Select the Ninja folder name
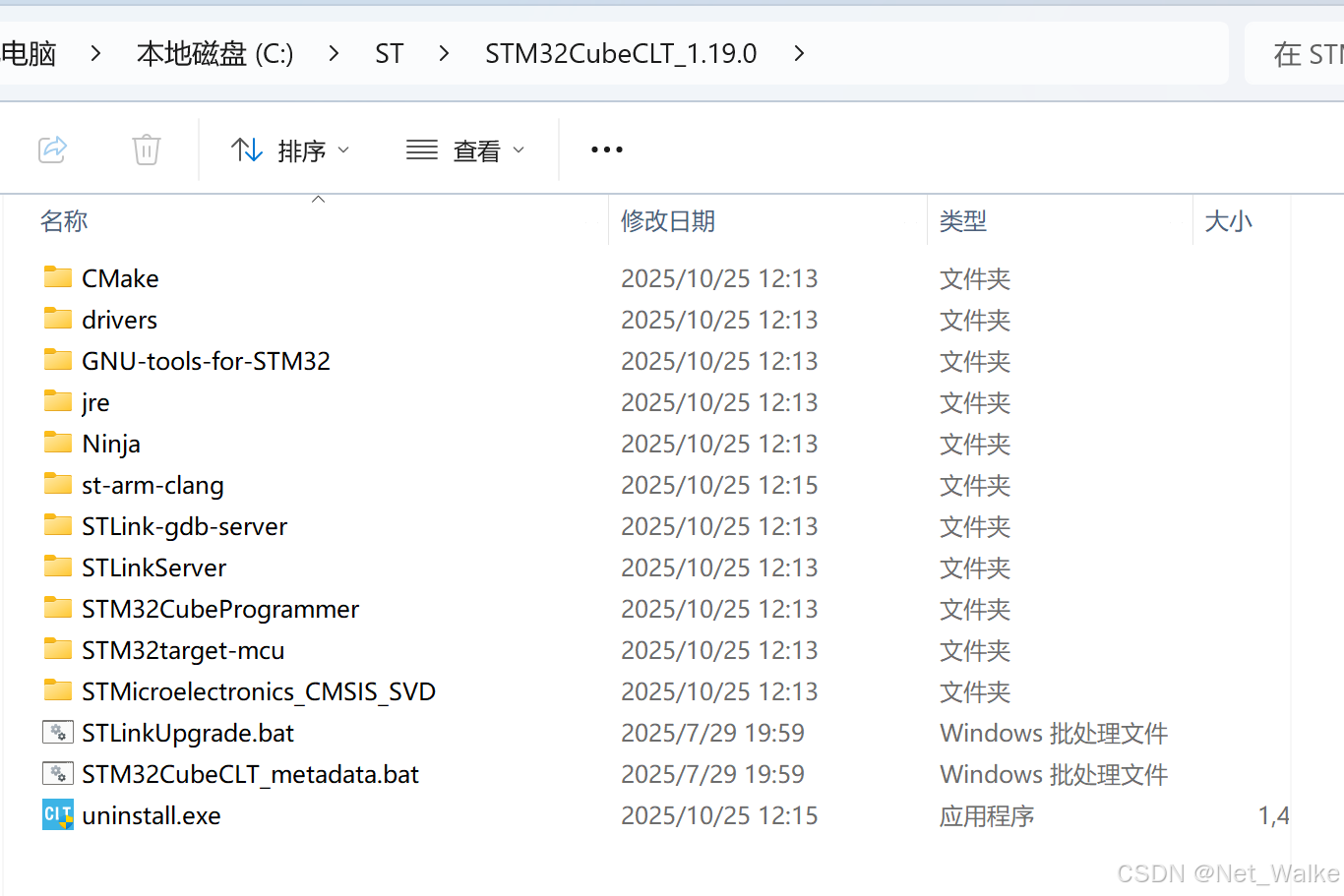Image resolution: width=1344 pixels, height=896 pixels. [111, 444]
